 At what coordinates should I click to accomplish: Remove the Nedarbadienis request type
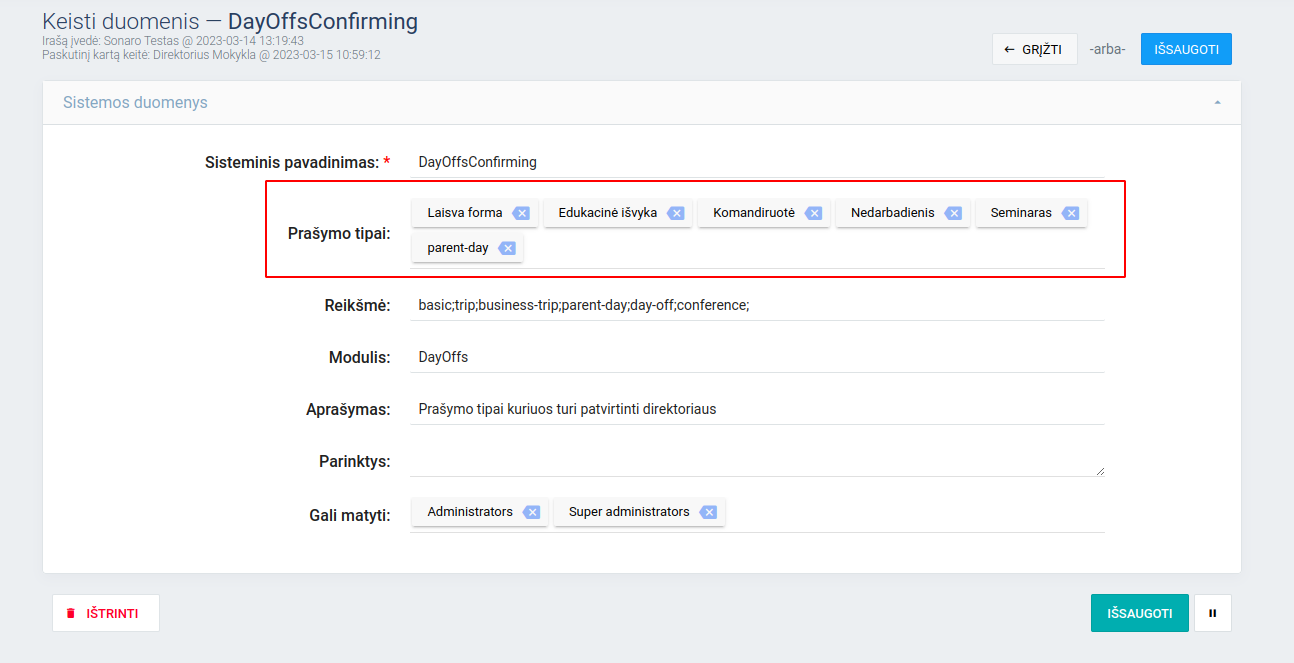953,213
